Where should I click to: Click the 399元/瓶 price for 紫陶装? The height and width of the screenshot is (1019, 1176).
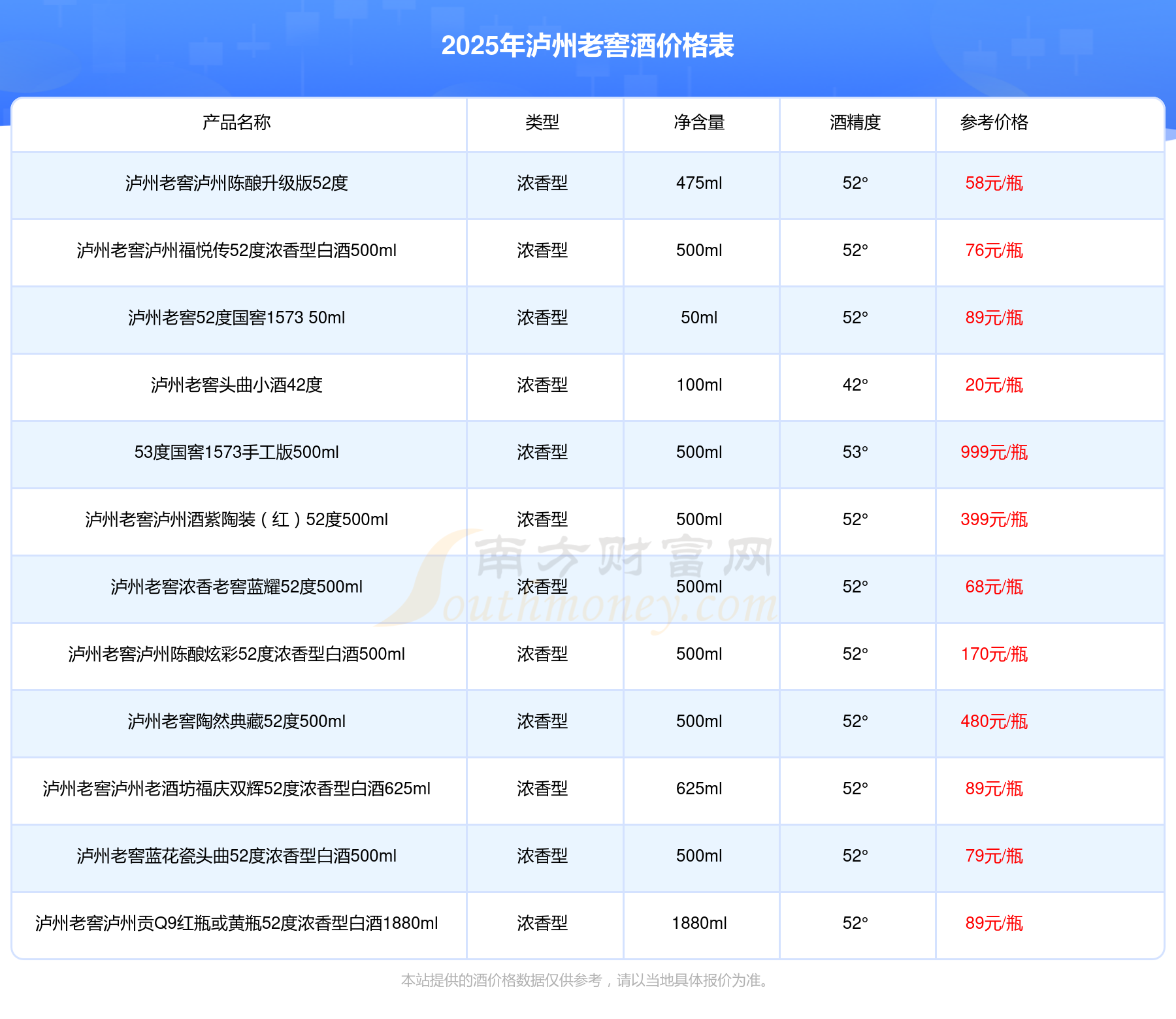coord(994,520)
